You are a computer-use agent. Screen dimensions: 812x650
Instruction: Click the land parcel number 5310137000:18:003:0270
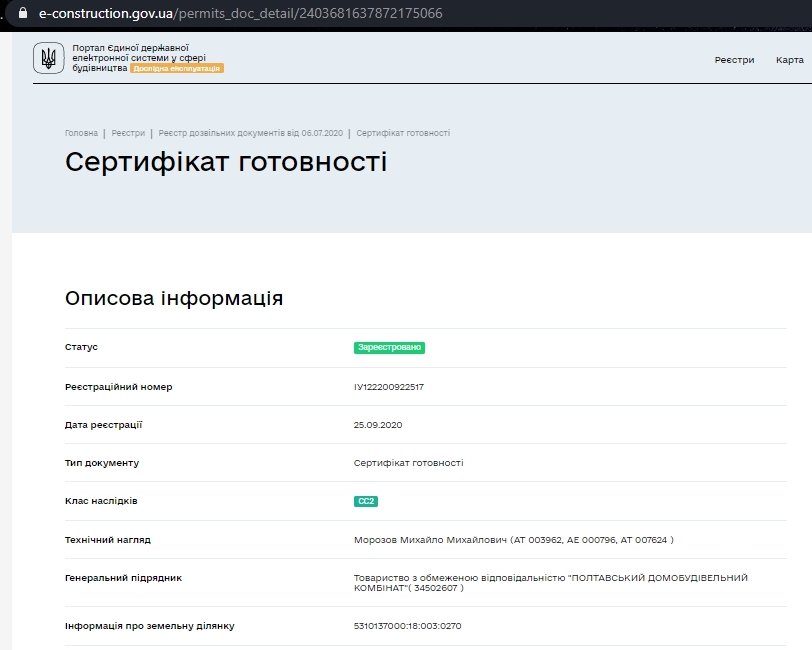(x=408, y=626)
